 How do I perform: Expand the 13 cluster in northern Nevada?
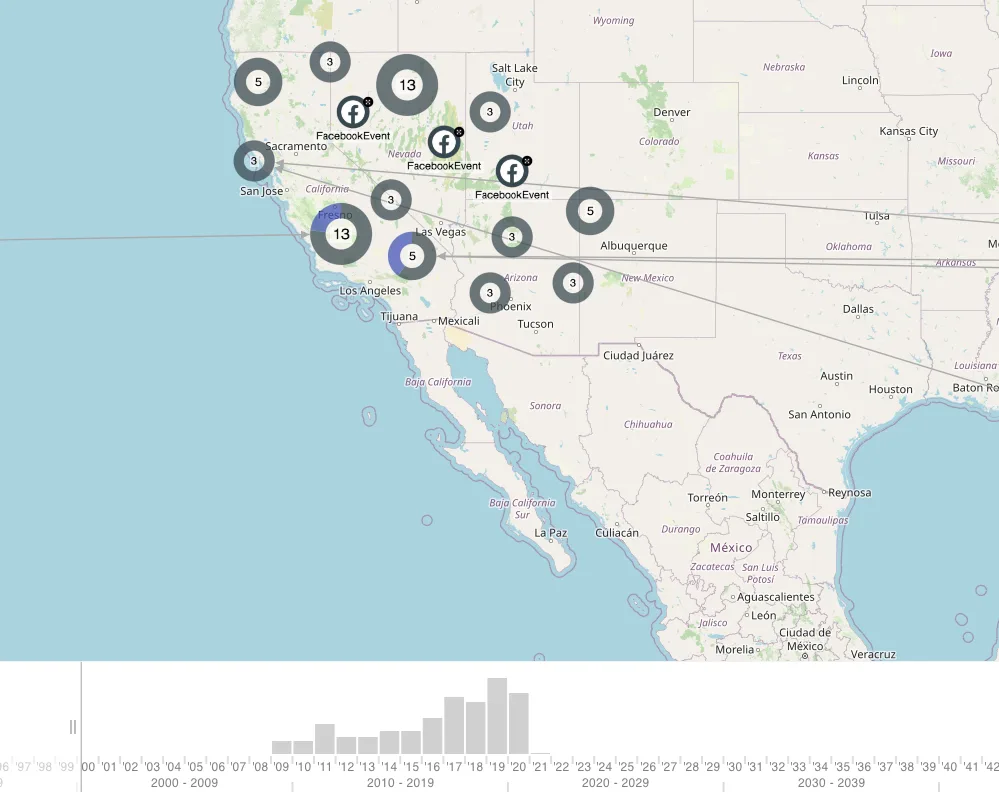coord(407,85)
